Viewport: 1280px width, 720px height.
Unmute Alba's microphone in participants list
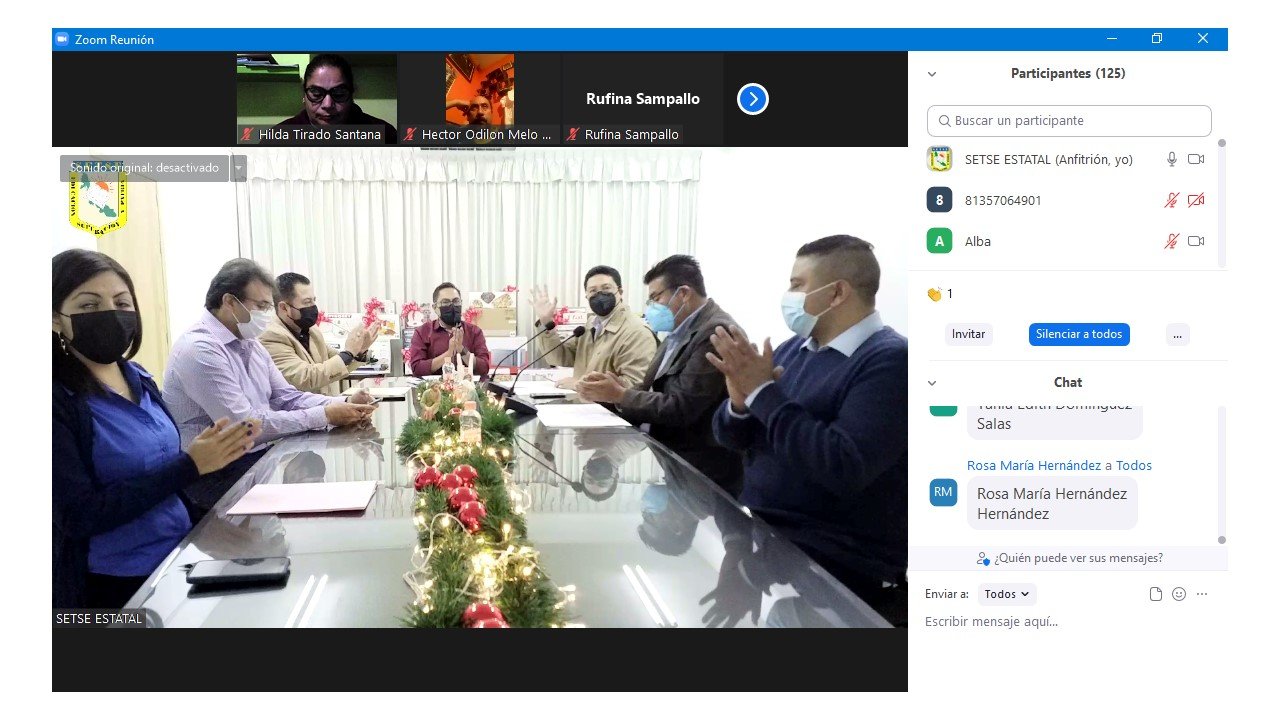point(1171,241)
